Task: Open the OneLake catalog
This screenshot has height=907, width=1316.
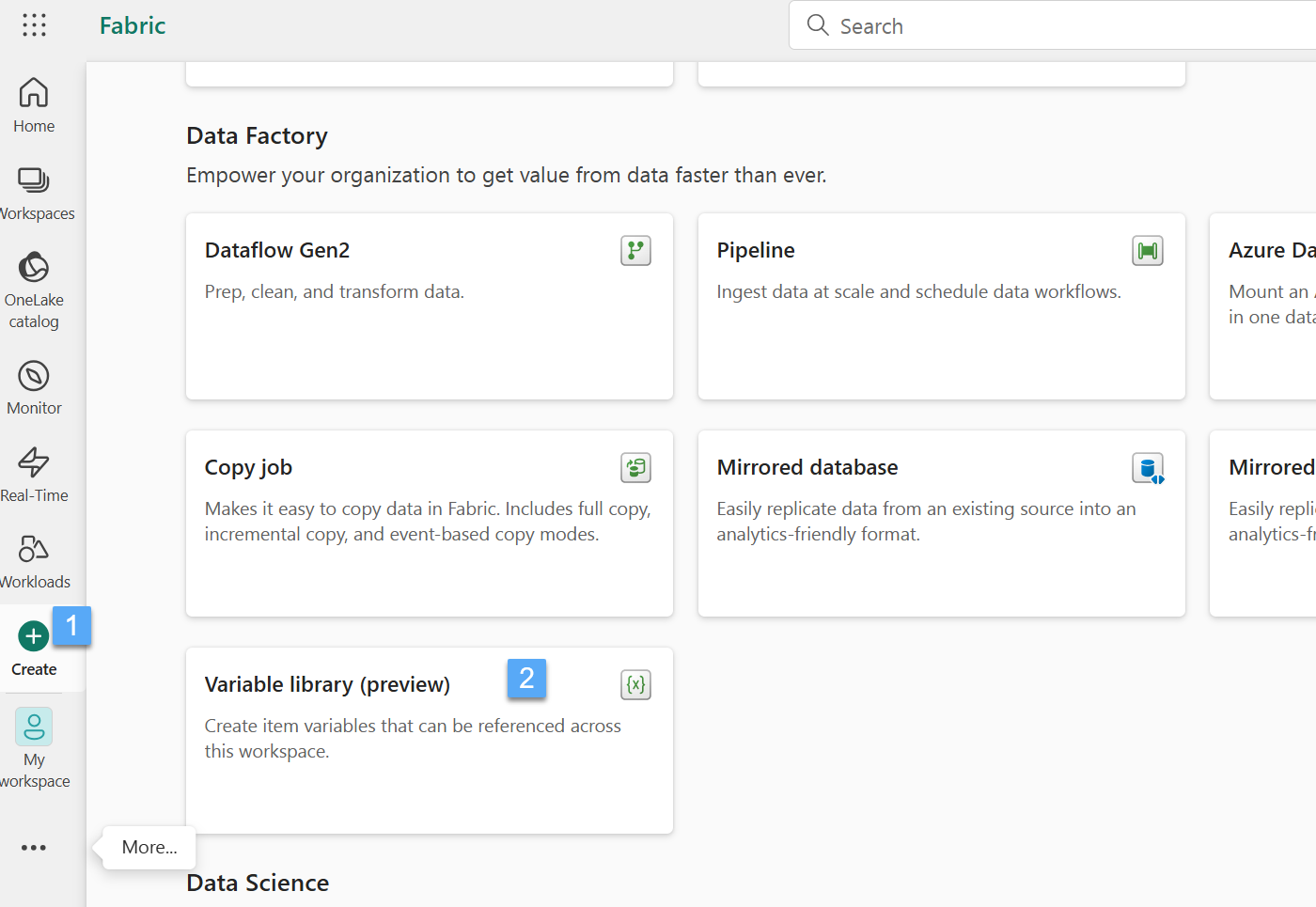Action: [34, 289]
